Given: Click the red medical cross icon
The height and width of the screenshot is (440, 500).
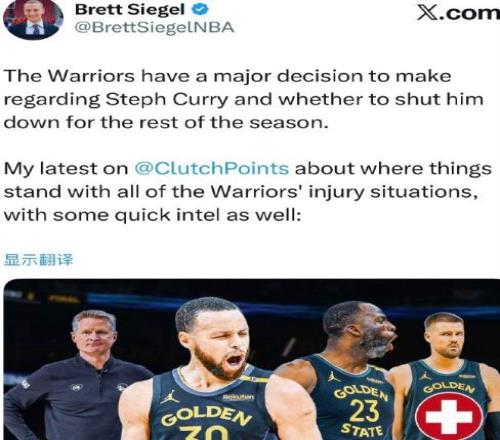Looking at the screenshot, I should 449,416.
